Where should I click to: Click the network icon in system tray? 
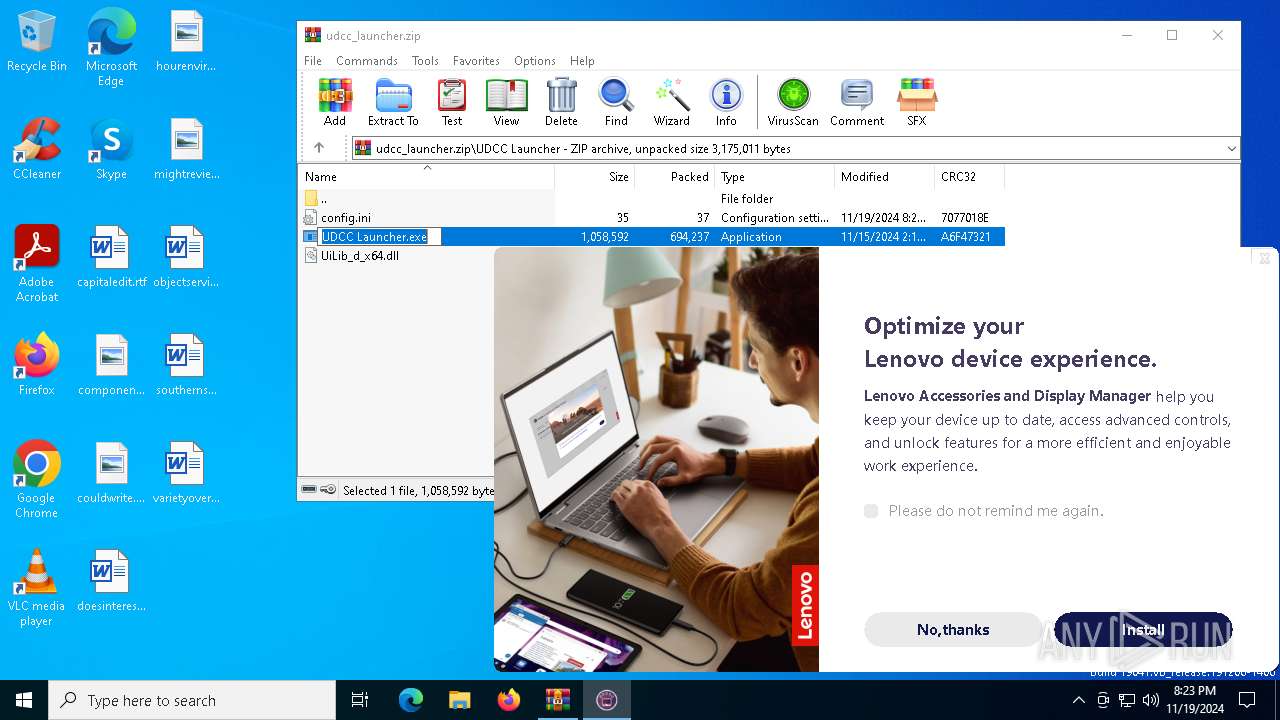(1126, 700)
